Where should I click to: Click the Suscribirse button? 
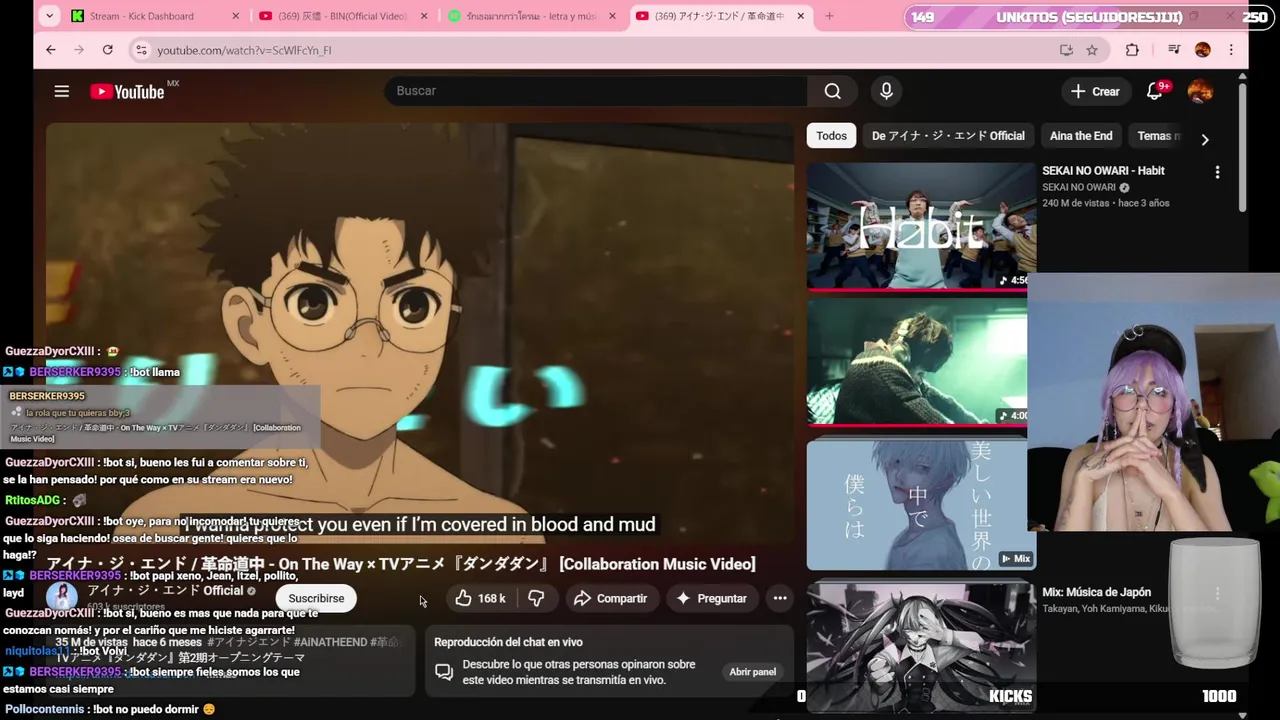tap(316, 598)
